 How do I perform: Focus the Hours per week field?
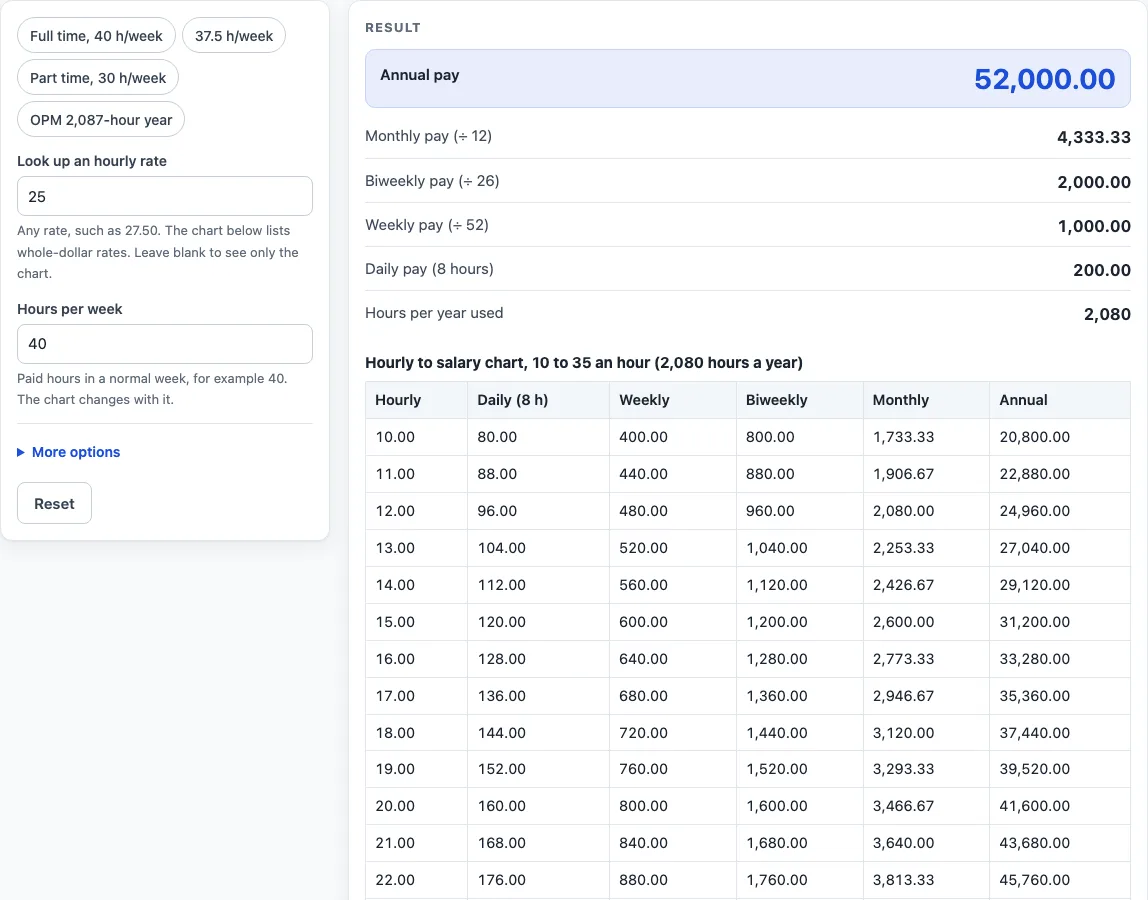pos(165,344)
